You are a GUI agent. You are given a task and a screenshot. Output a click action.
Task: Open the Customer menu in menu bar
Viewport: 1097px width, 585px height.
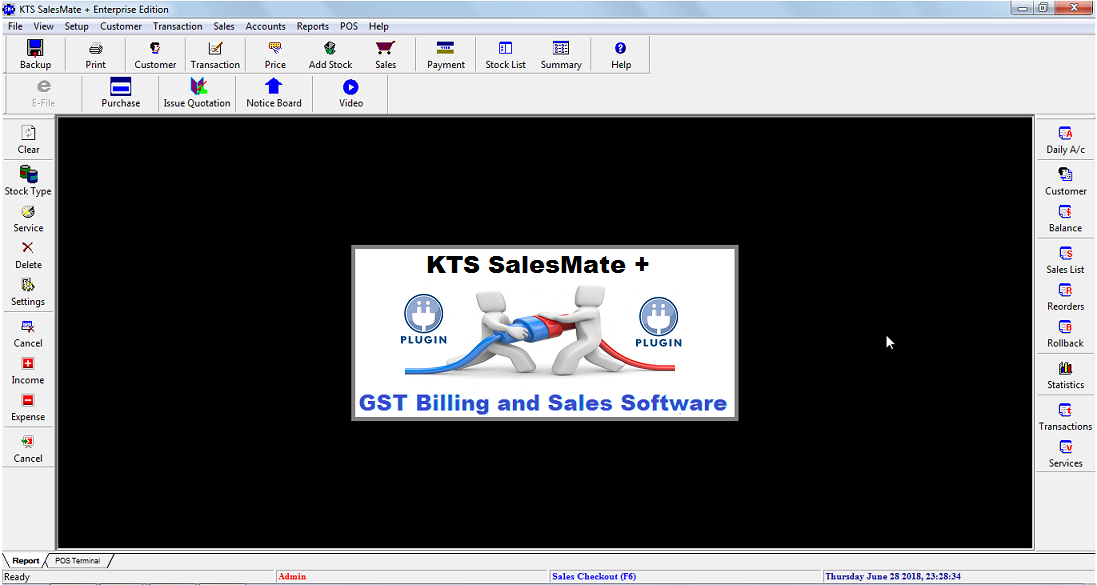121,26
